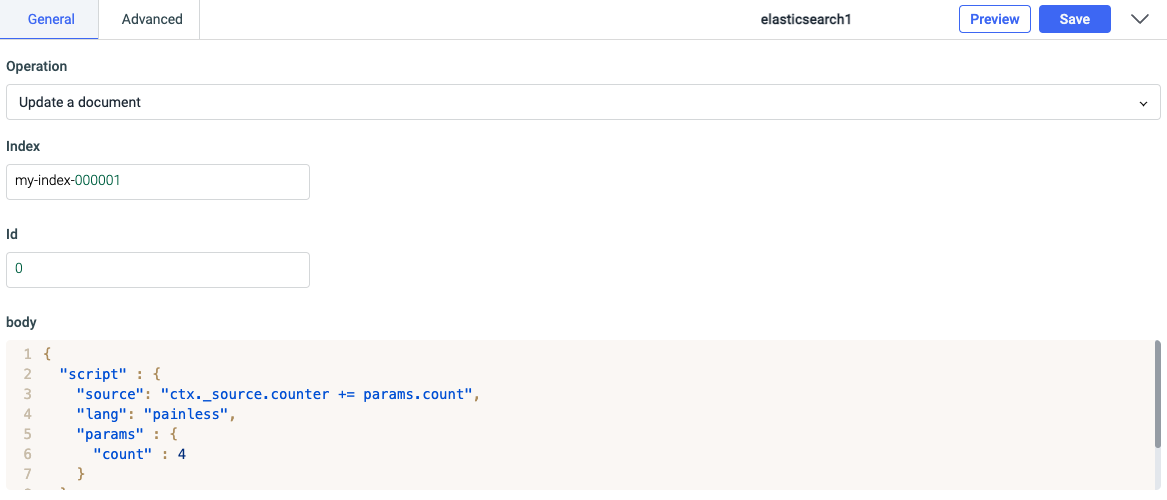Open the Operation dropdown arrow
1167x500 pixels.
[1143, 103]
